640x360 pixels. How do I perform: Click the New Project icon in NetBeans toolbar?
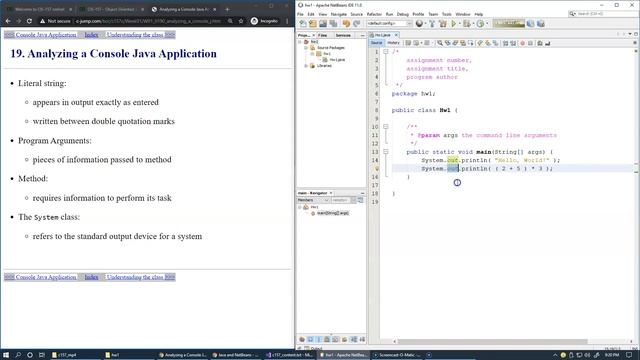(x=313, y=24)
